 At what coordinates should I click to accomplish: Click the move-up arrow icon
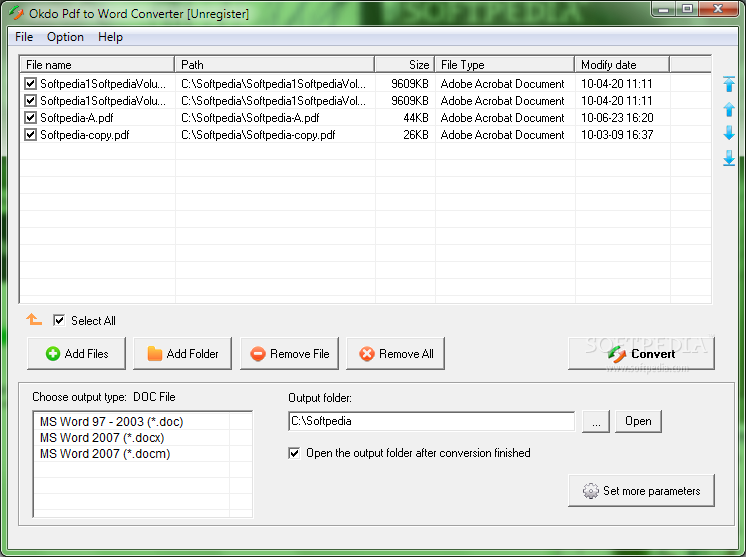(x=728, y=109)
